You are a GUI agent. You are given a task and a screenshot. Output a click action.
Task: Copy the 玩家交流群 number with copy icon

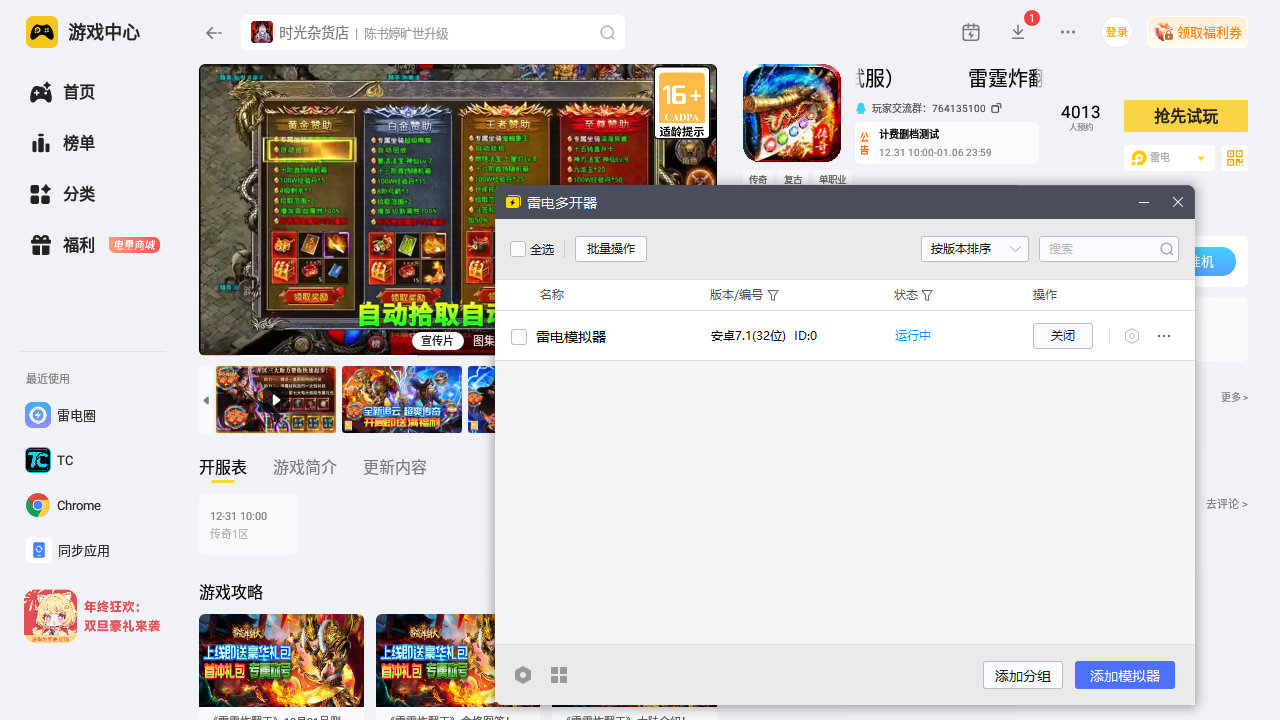[996, 108]
